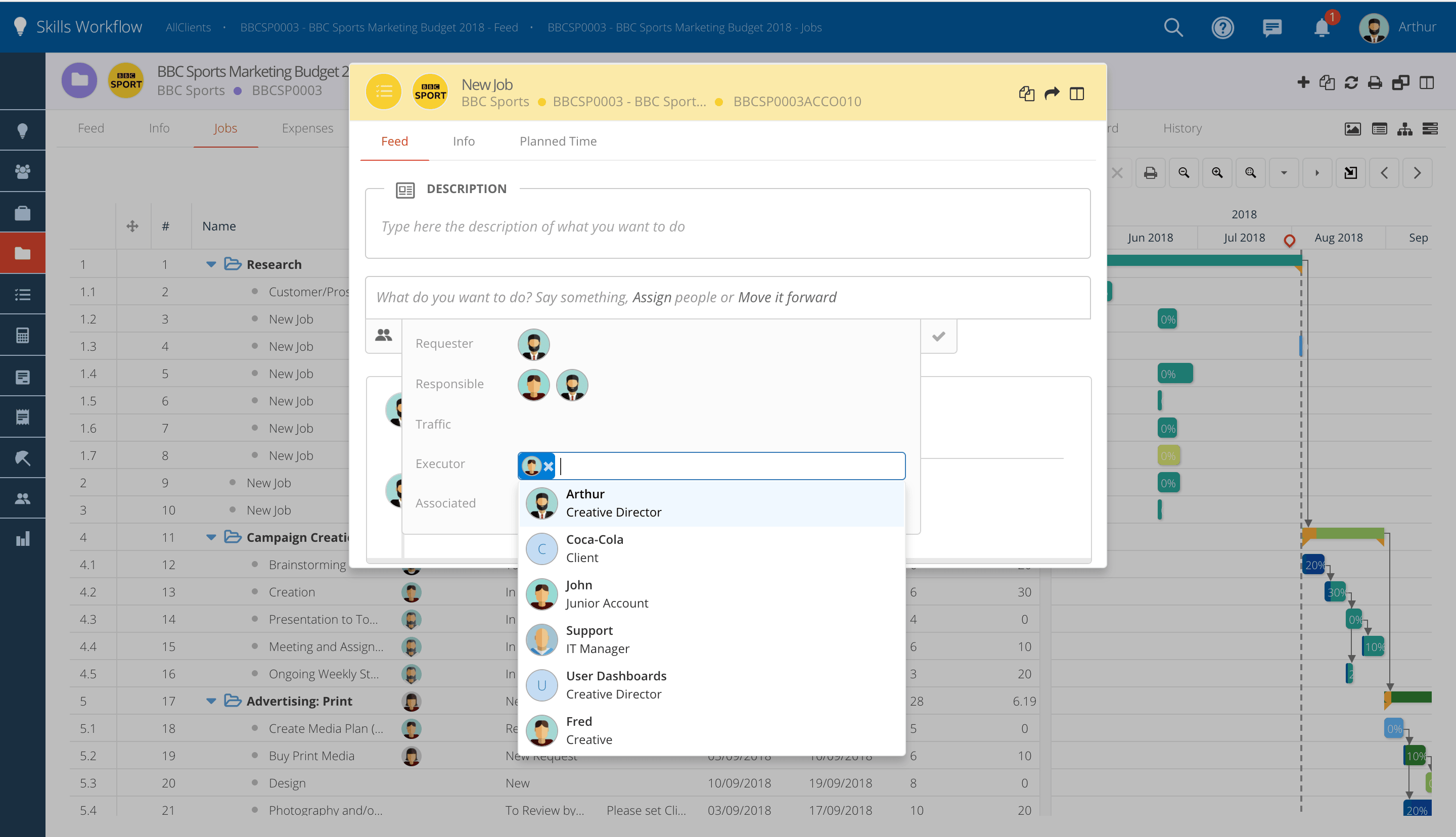Collapse the Campaign Creation folder group
Viewport: 1456px width, 837px height.
pos(211,537)
